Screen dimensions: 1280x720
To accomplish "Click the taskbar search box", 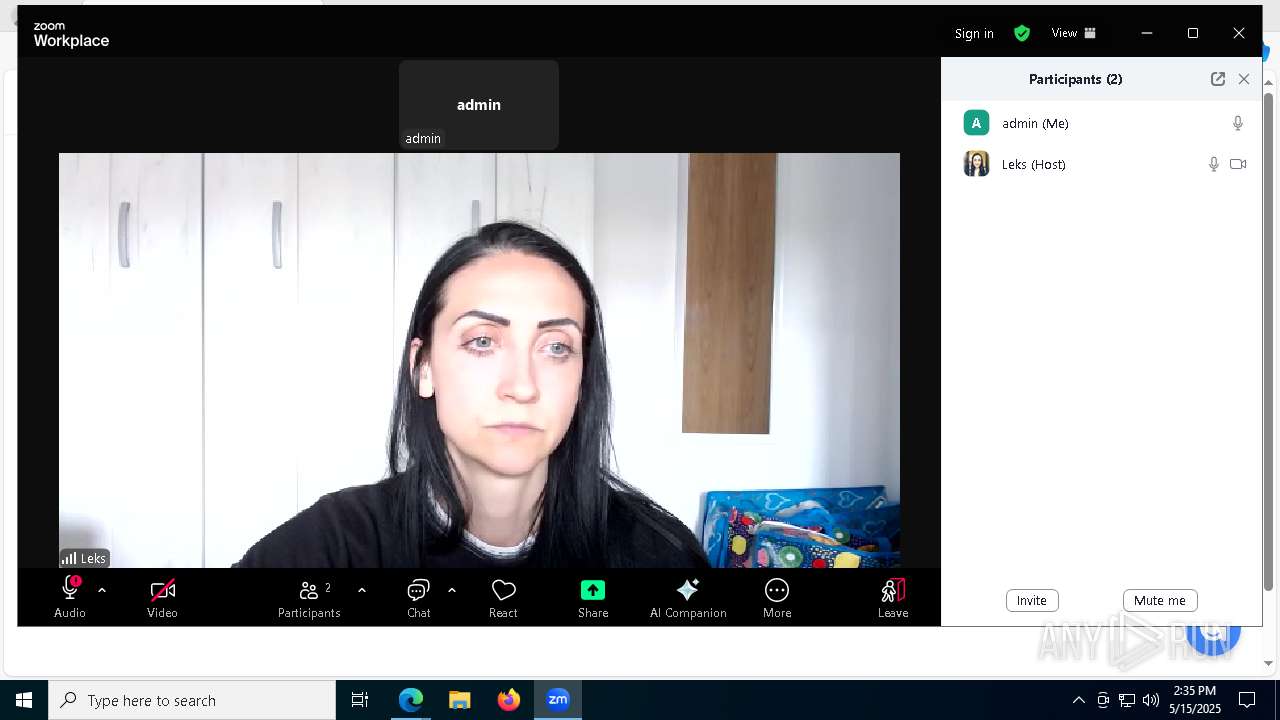I will point(192,700).
